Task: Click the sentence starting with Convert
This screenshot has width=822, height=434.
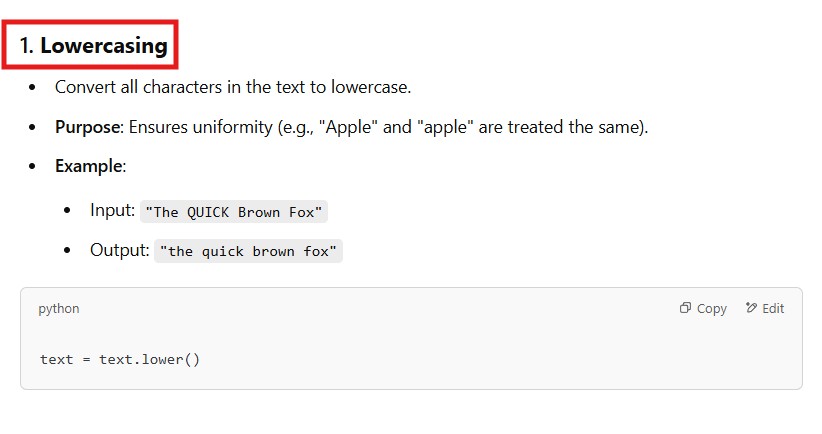Action: coord(233,87)
